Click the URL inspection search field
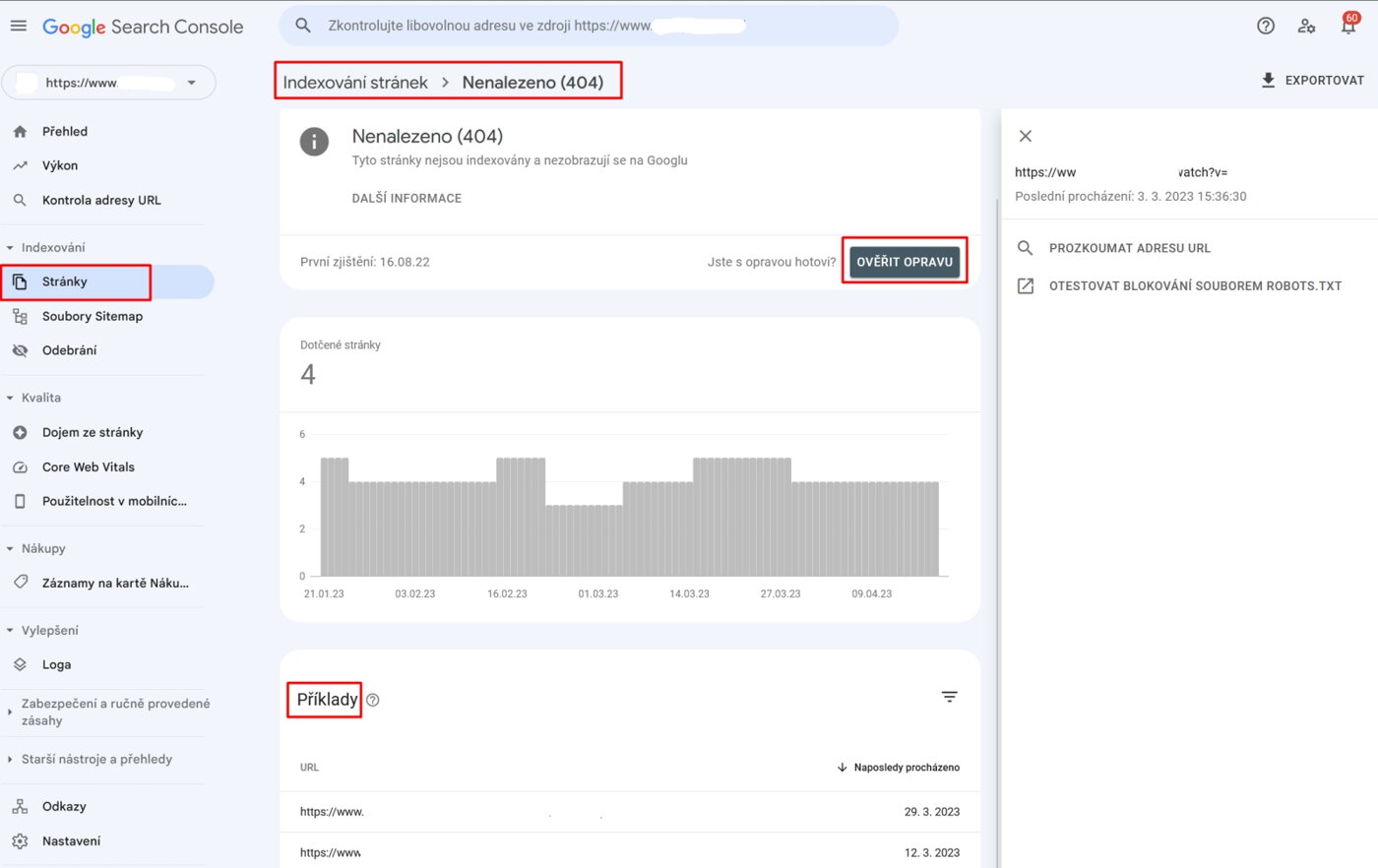Image resolution: width=1378 pixels, height=868 pixels. click(x=589, y=26)
